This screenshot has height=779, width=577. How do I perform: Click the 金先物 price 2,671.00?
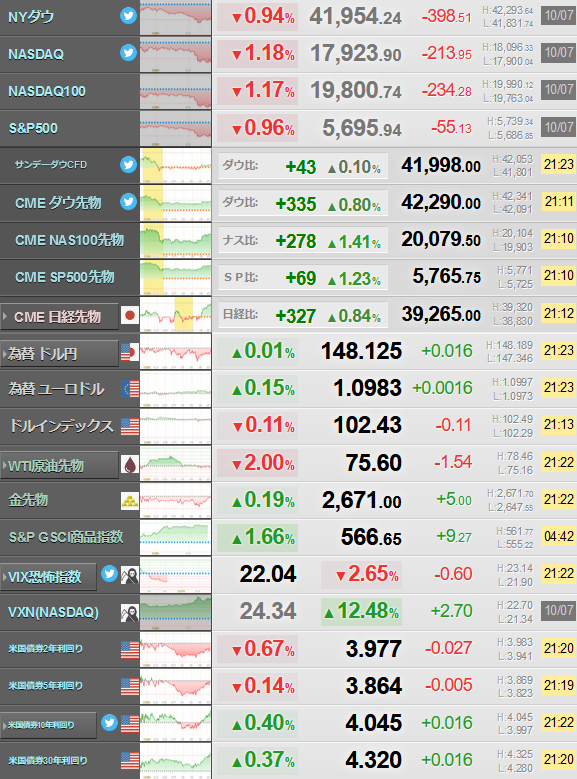362,500
